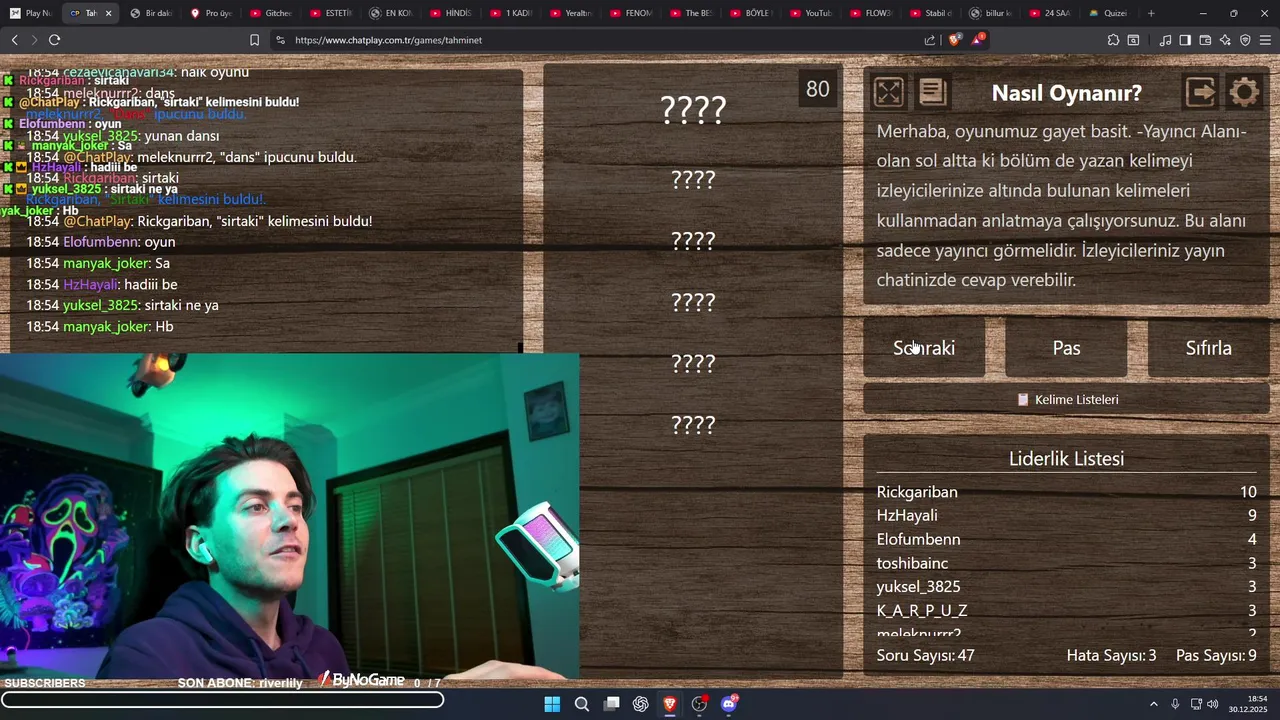Click the Liderlik Listesi heading
The image size is (1280, 720).
tap(1066, 459)
